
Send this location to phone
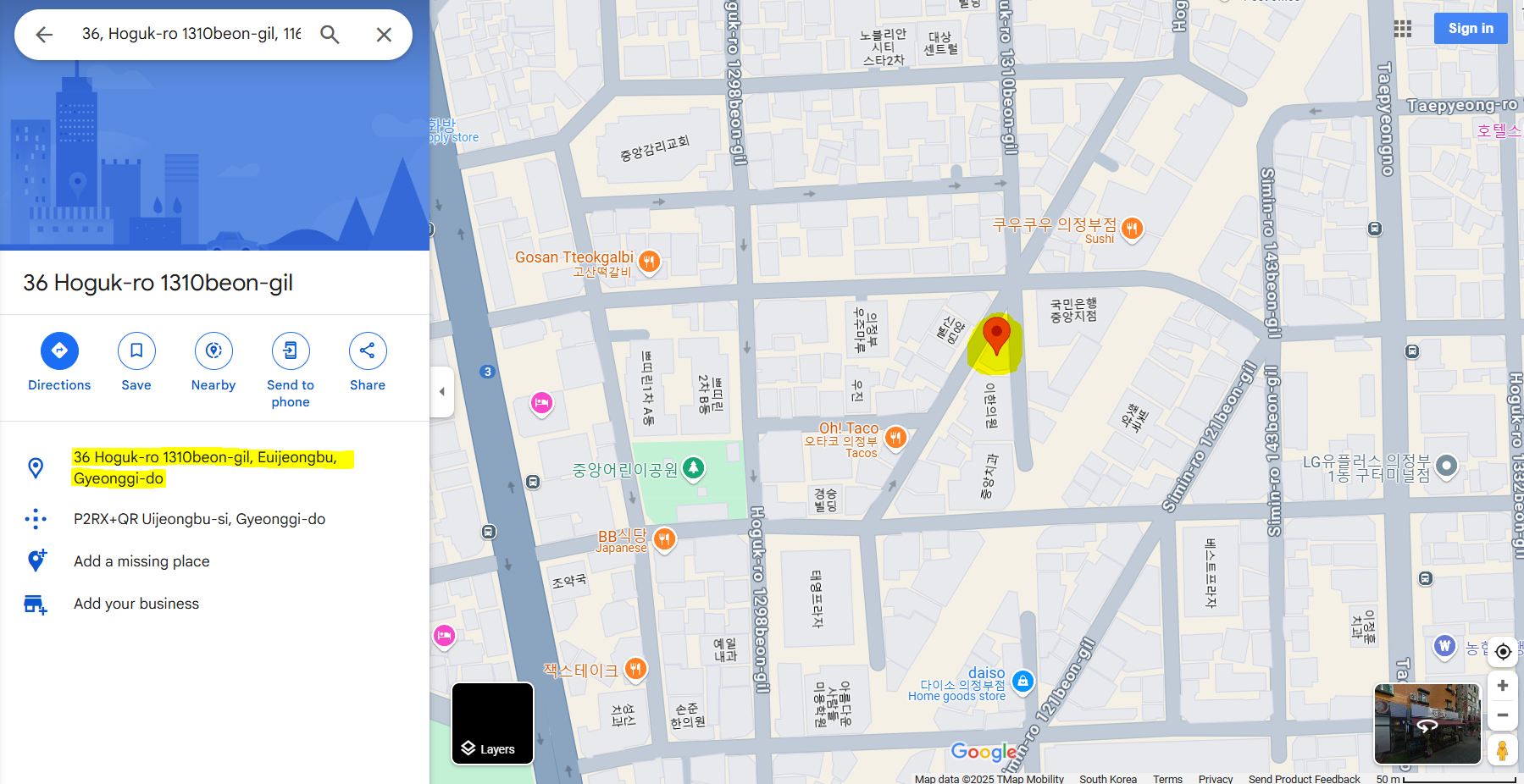[x=291, y=371]
